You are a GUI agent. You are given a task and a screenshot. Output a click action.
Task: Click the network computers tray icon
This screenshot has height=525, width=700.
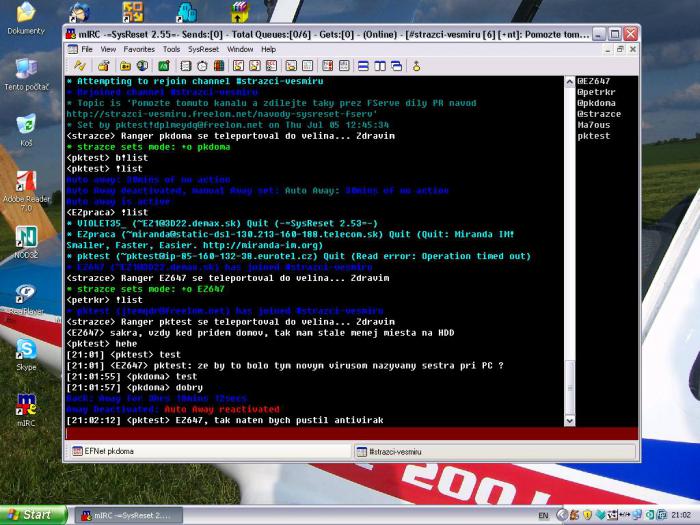pos(637,515)
